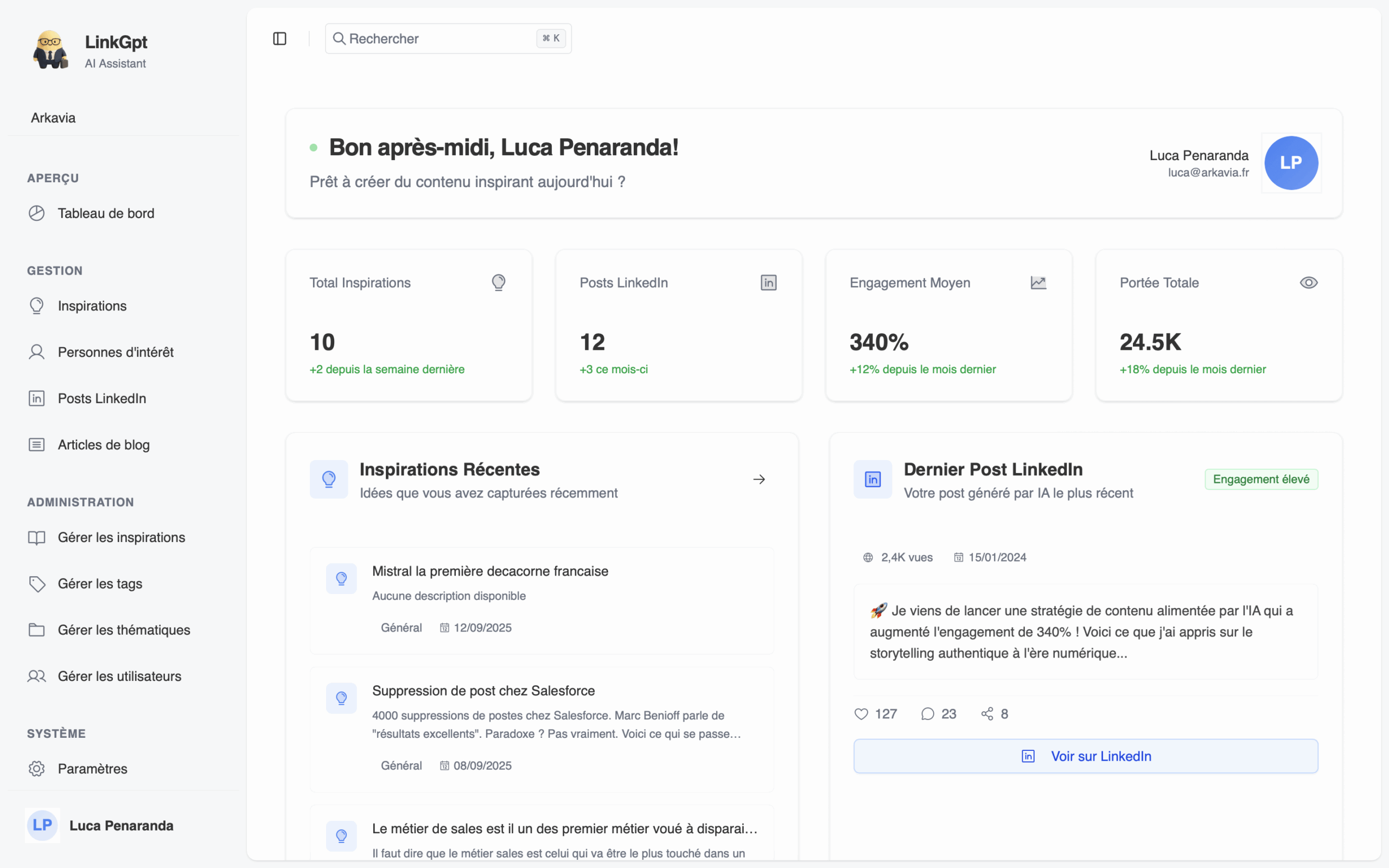This screenshot has width=1389, height=868.
Task: Open Tableau de bord in sidebar
Action: click(106, 214)
